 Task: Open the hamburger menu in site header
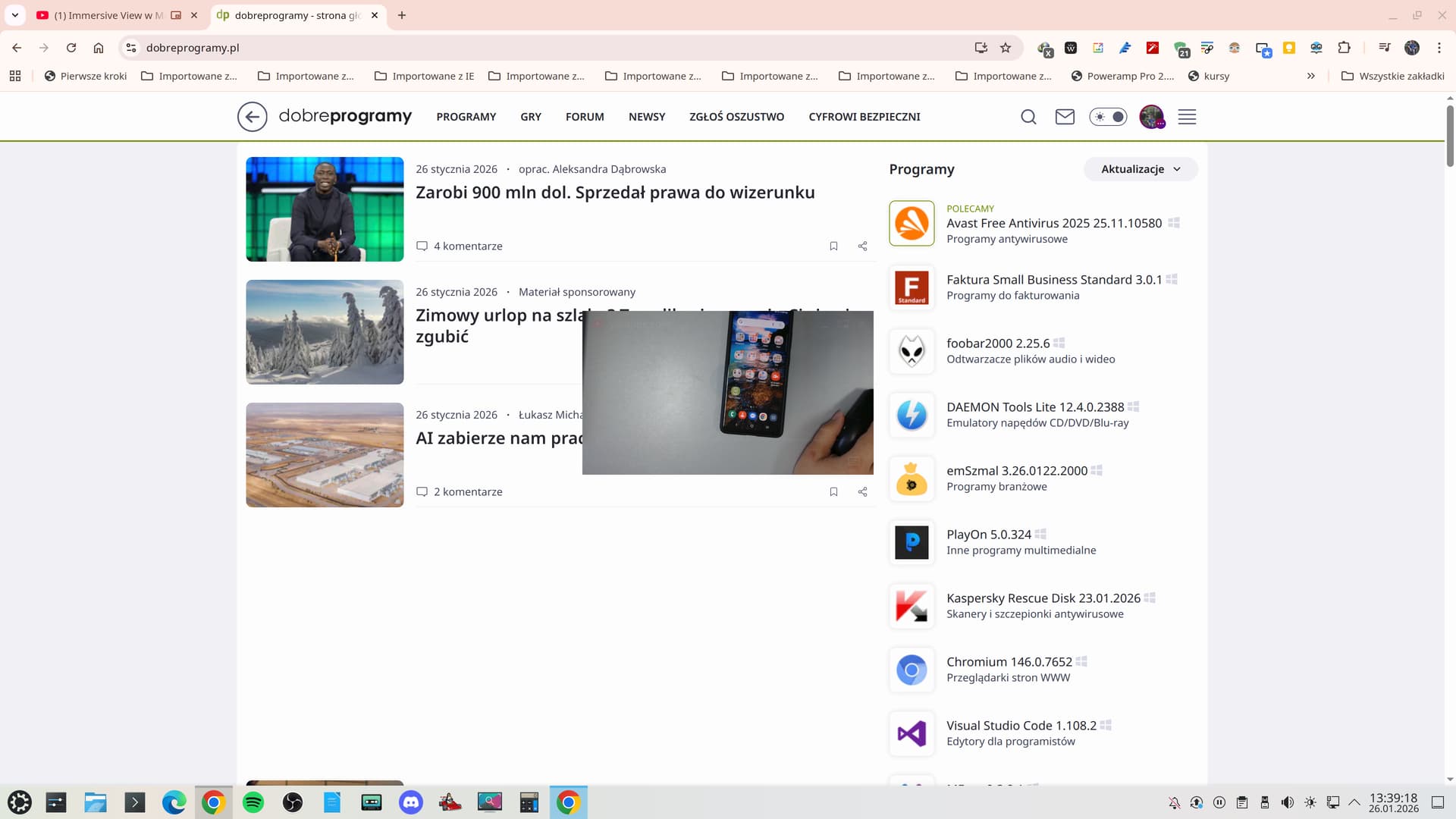tap(1187, 117)
